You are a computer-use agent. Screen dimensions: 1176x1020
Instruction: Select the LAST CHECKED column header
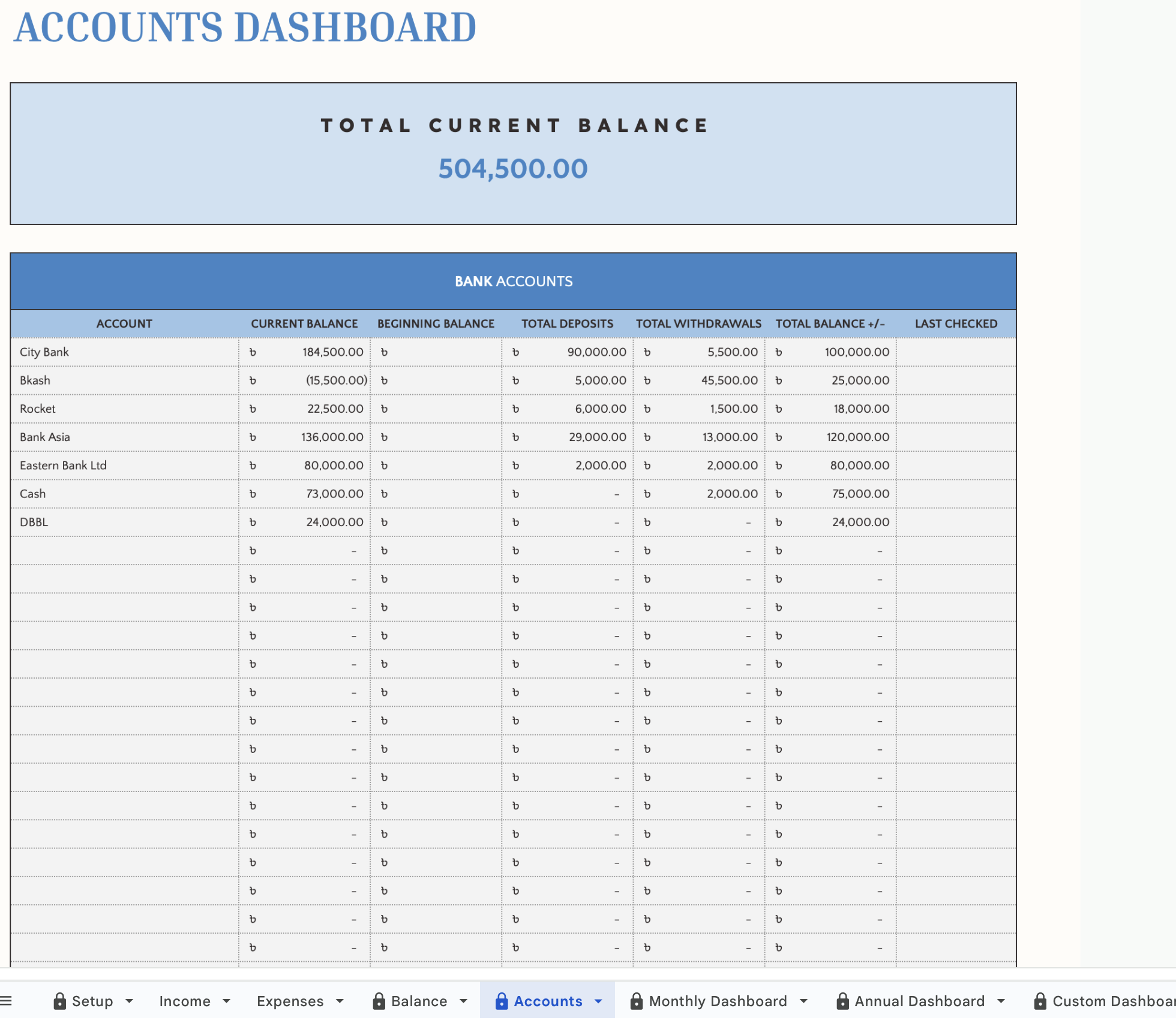(956, 323)
